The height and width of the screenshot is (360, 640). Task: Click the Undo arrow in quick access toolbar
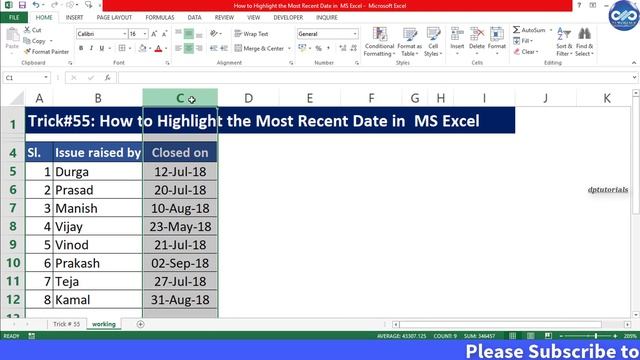tap(36, 5)
